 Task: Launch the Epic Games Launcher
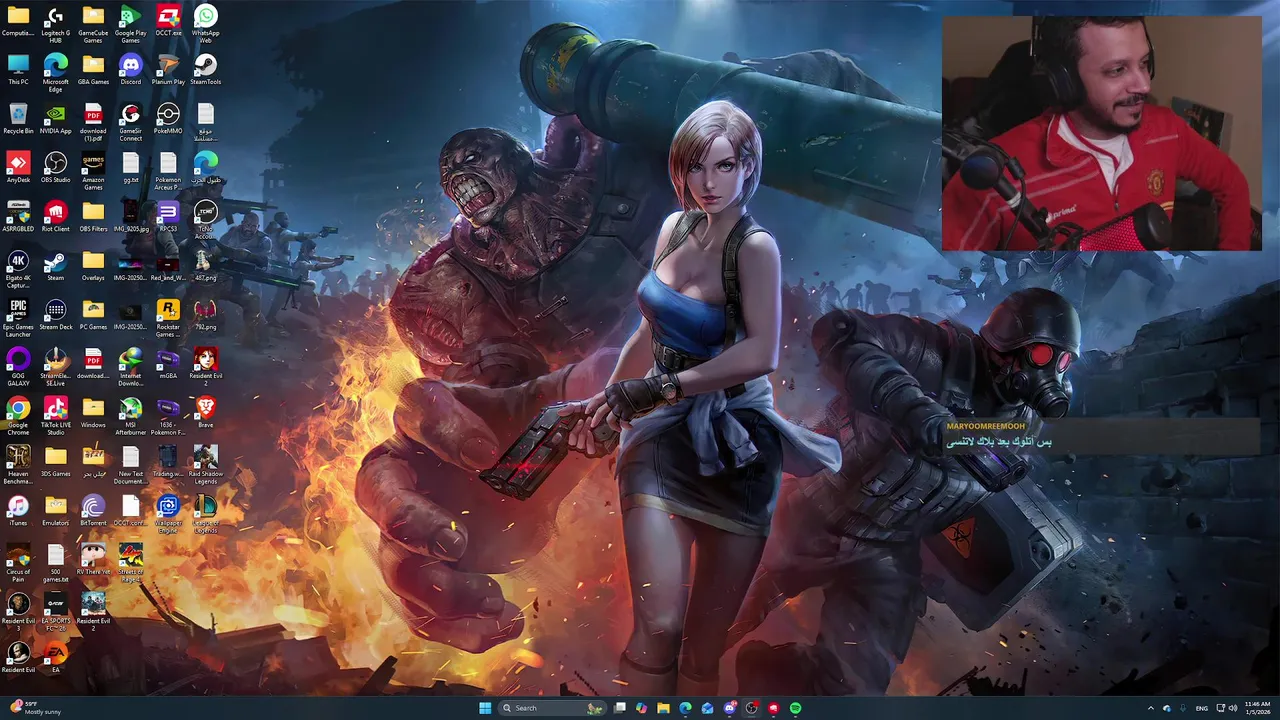point(18,317)
